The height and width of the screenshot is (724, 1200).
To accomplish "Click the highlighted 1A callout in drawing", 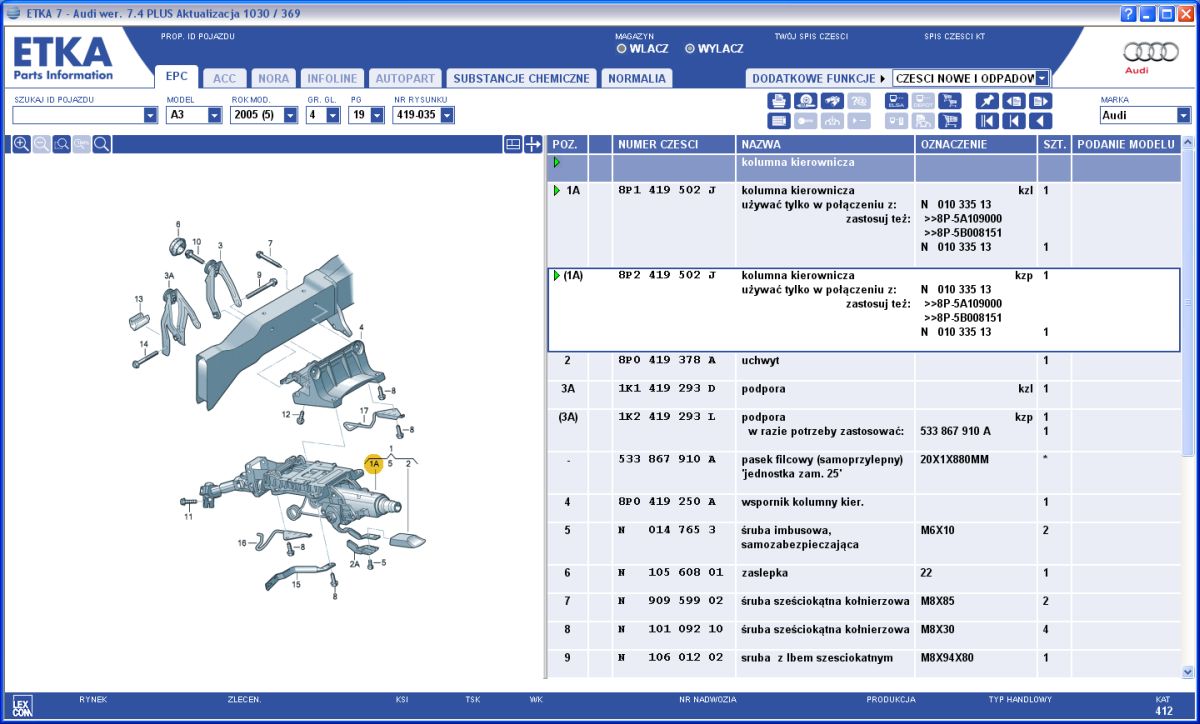I will [x=374, y=464].
